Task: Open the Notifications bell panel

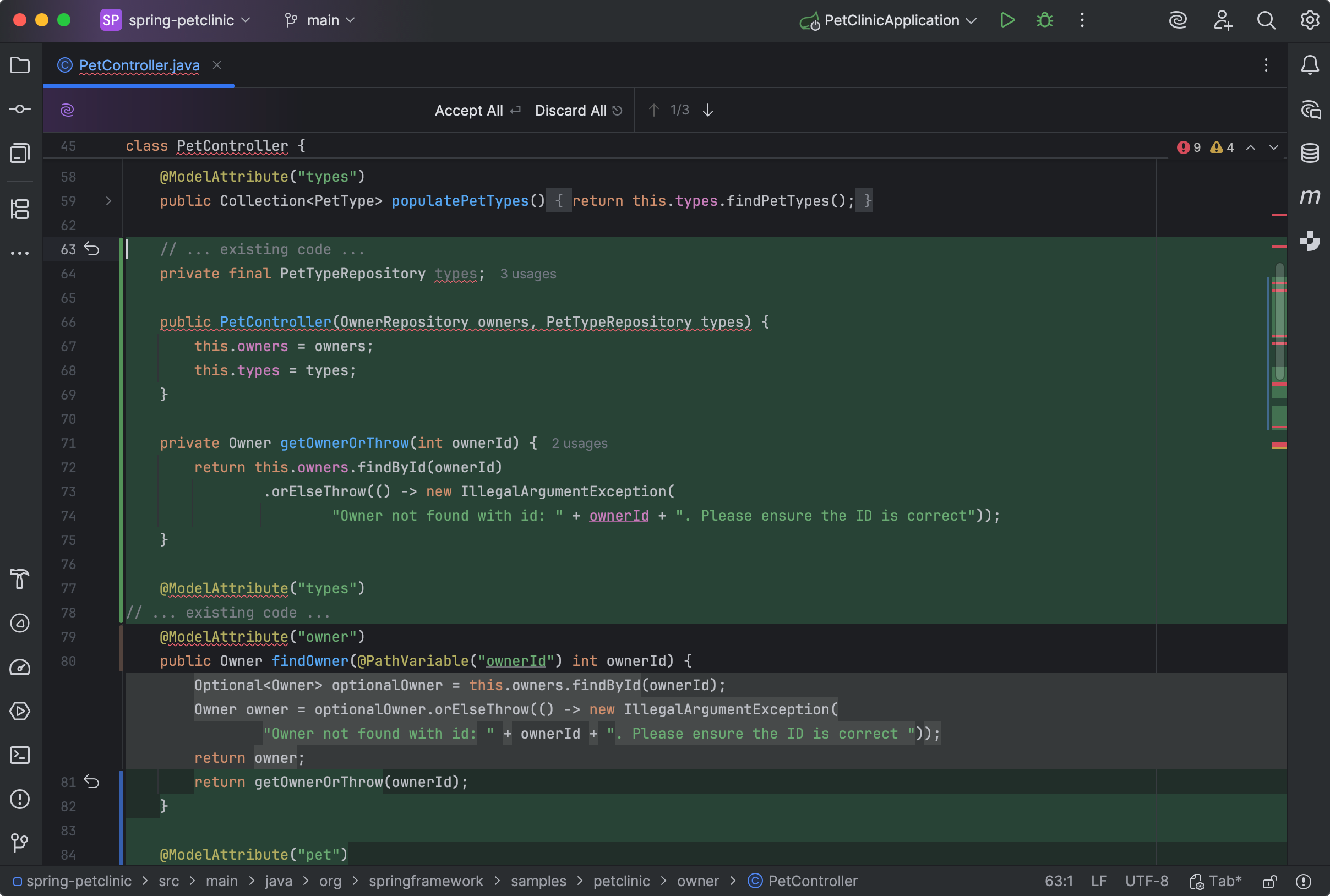Action: [1310, 65]
